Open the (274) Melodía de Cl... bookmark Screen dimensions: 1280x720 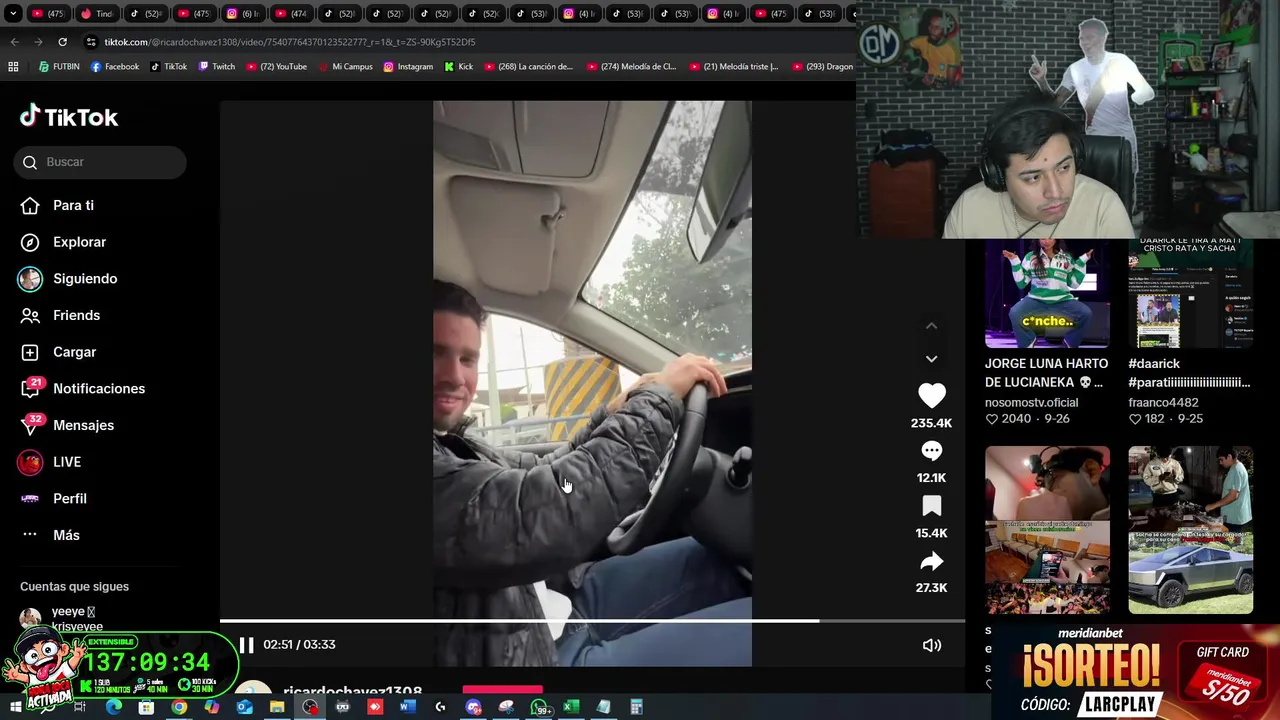(x=632, y=67)
